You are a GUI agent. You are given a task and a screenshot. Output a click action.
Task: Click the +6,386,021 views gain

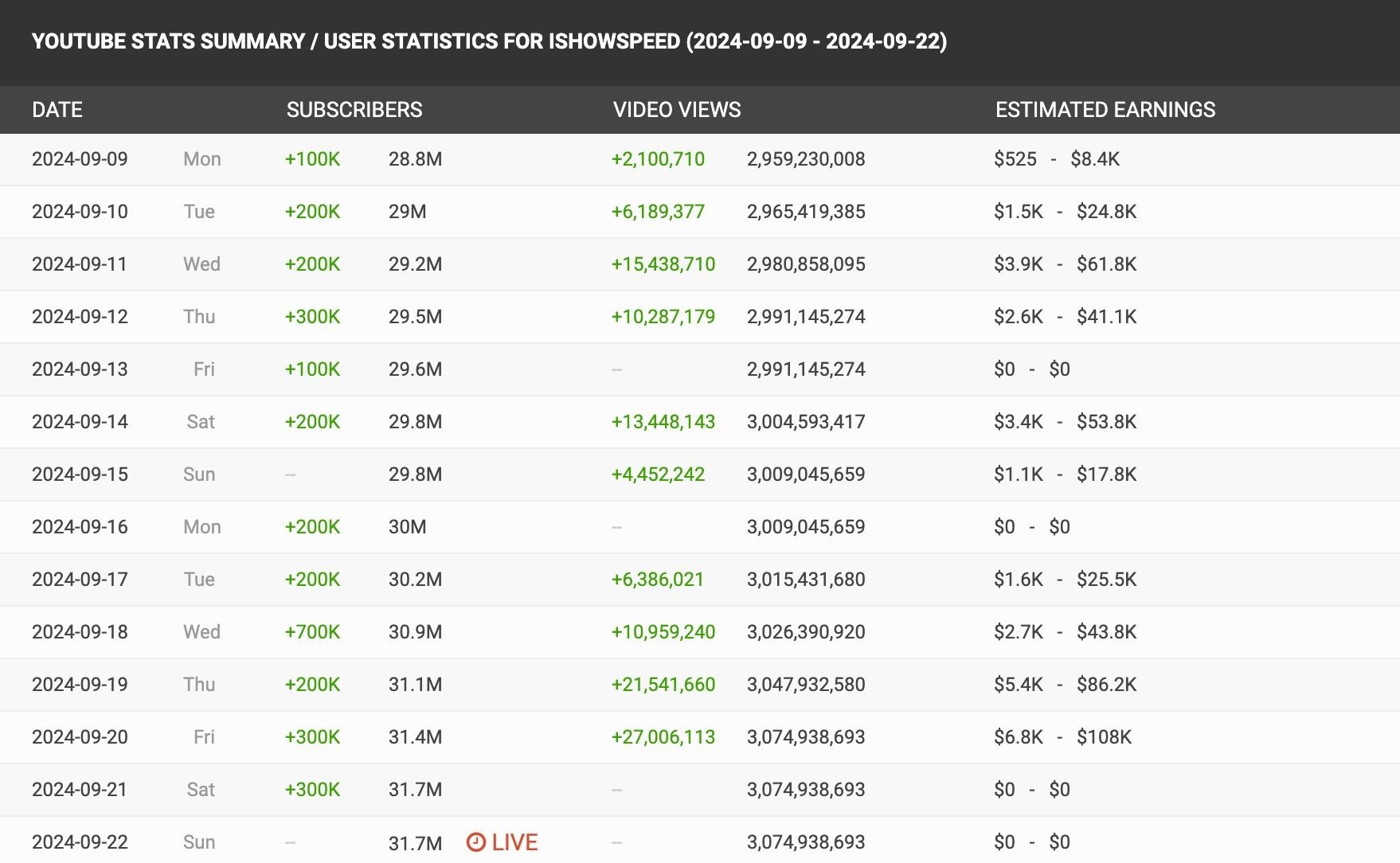[x=658, y=580]
